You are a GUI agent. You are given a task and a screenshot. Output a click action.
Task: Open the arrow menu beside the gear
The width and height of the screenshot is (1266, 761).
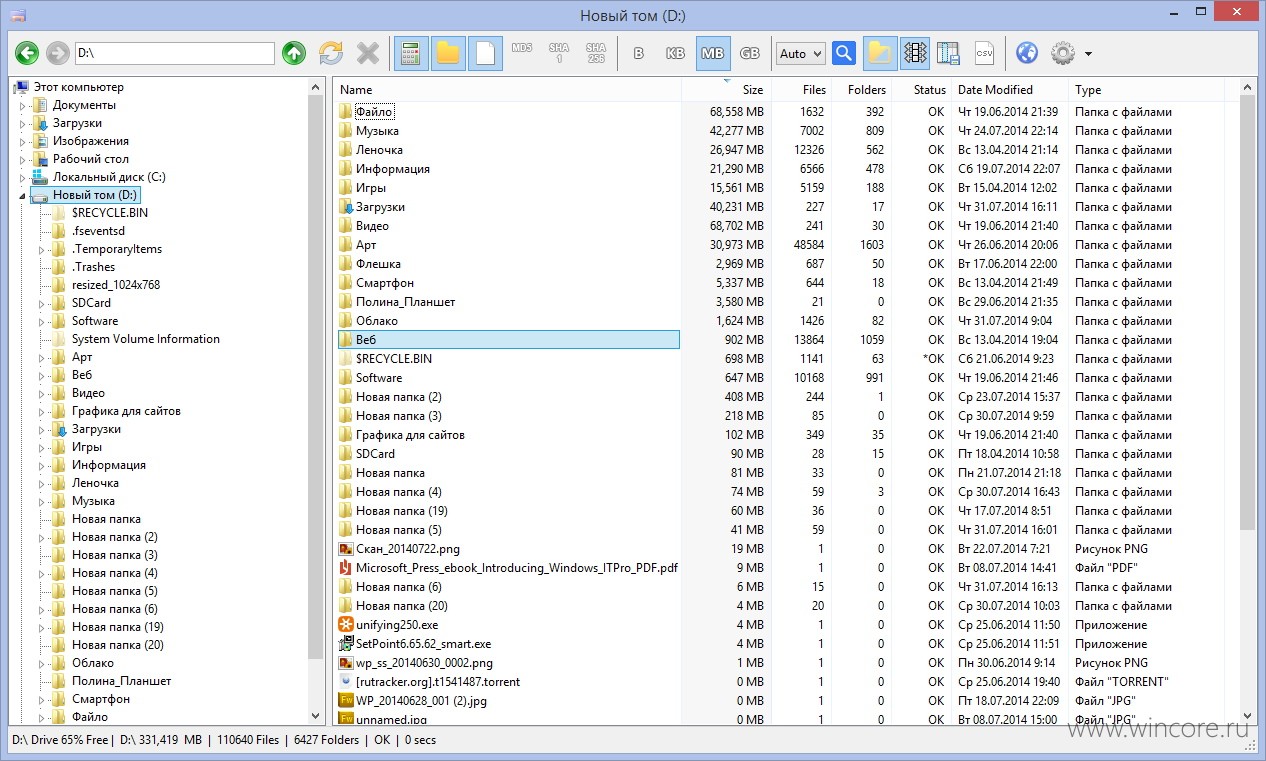pyautogui.click(x=1088, y=54)
